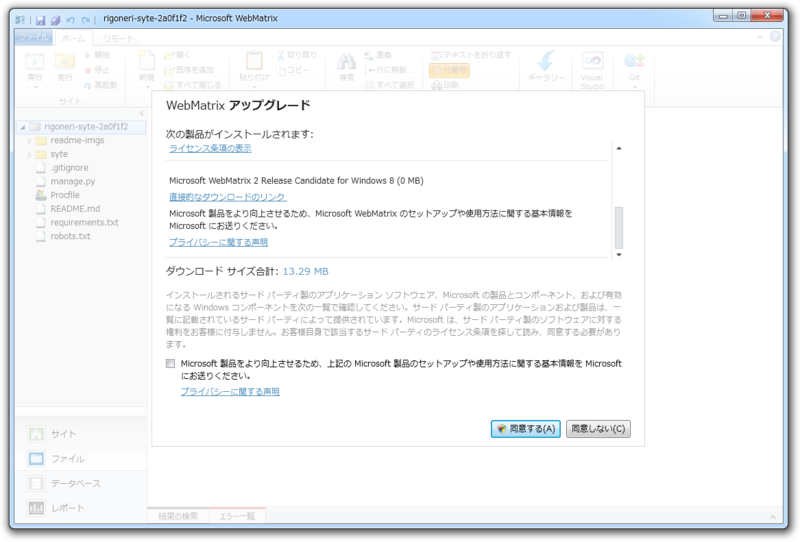This screenshot has width=800, height=542.
Task: Click 印刷 (Print) in ribbon
Action: (x=444, y=85)
